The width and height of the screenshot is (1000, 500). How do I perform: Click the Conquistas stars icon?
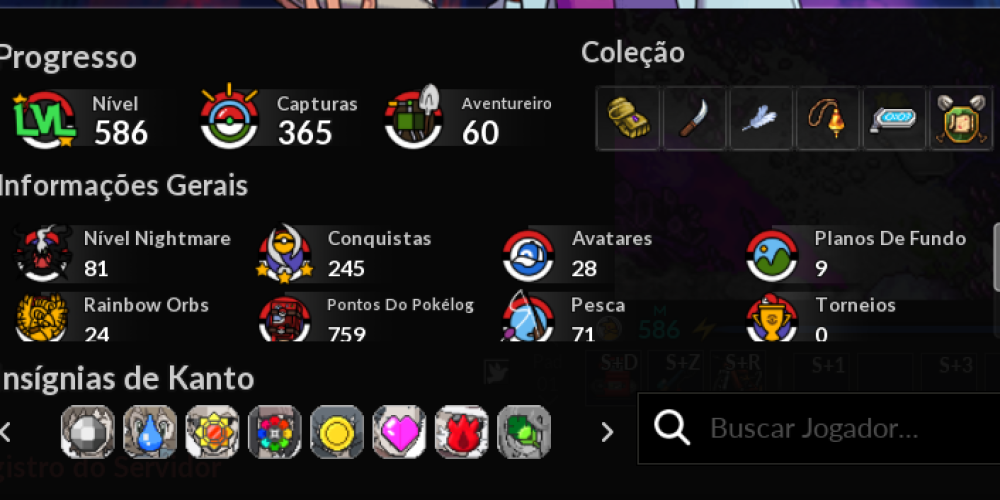point(284,254)
